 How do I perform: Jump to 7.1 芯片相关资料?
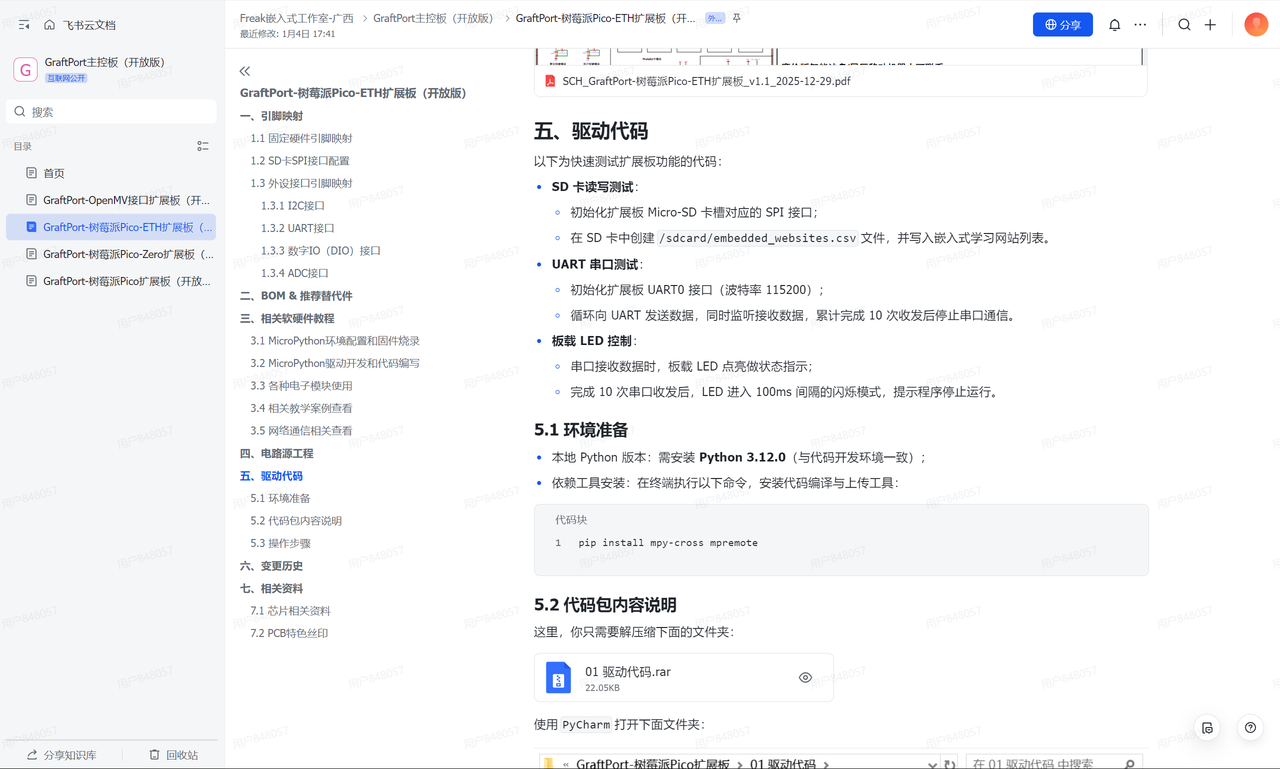point(290,611)
